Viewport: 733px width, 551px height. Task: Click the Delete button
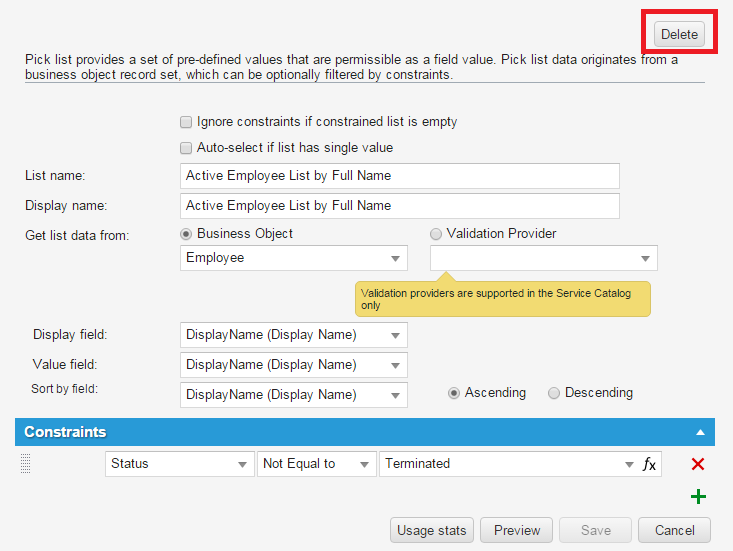(x=679, y=34)
